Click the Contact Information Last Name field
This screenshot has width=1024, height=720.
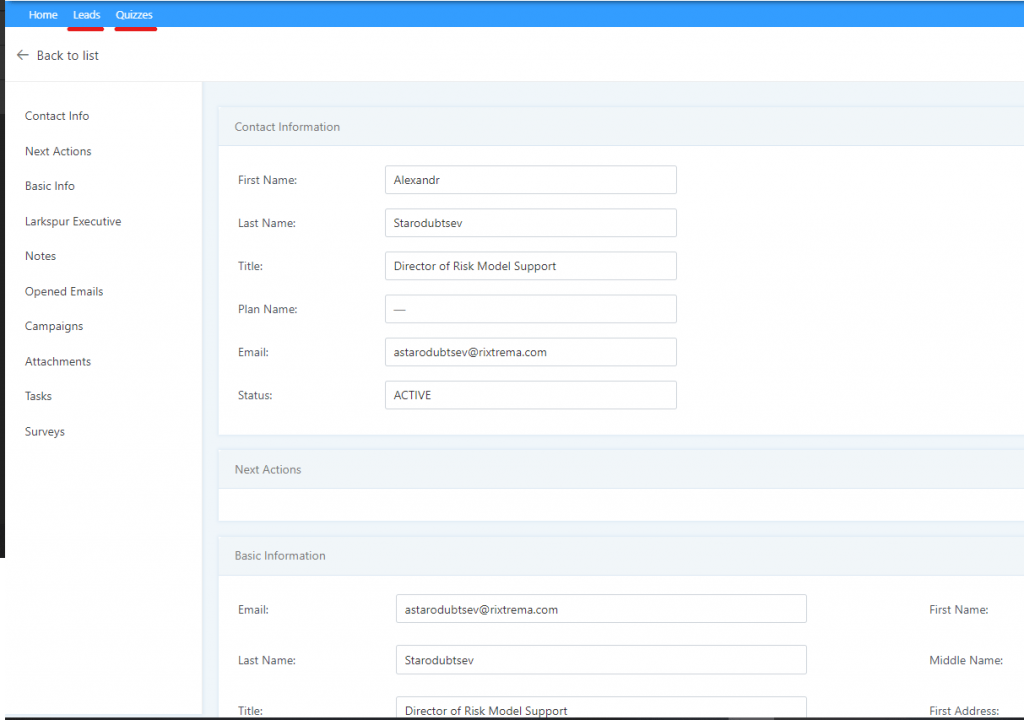tap(530, 223)
